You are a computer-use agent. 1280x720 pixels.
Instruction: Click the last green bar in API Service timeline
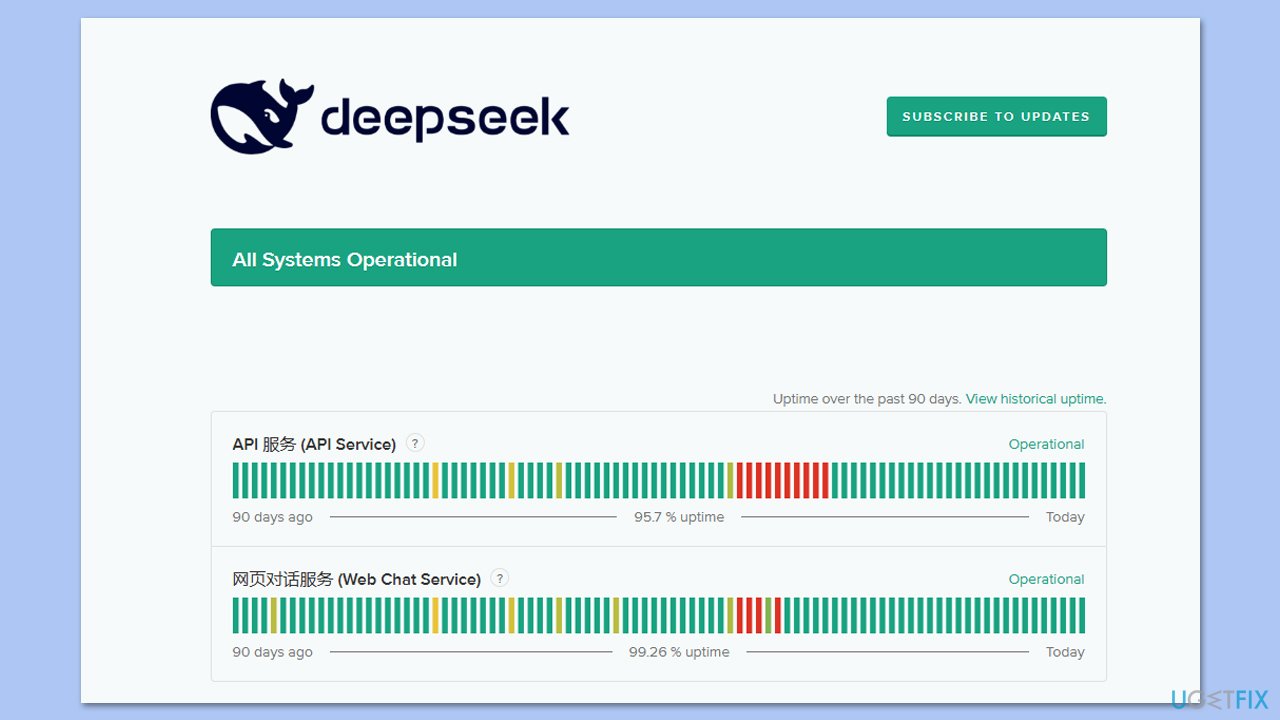(x=1082, y=480)
